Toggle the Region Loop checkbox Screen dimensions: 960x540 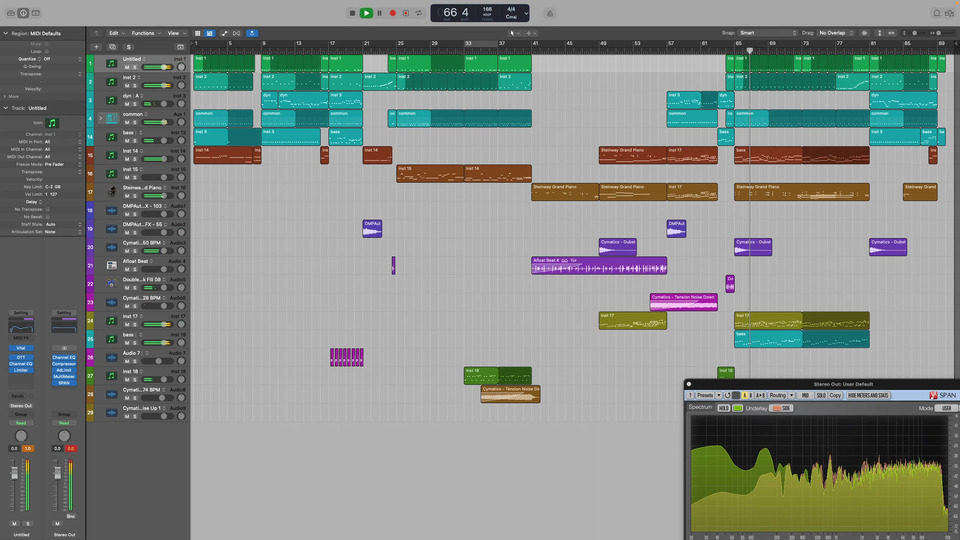pos(47,51)
